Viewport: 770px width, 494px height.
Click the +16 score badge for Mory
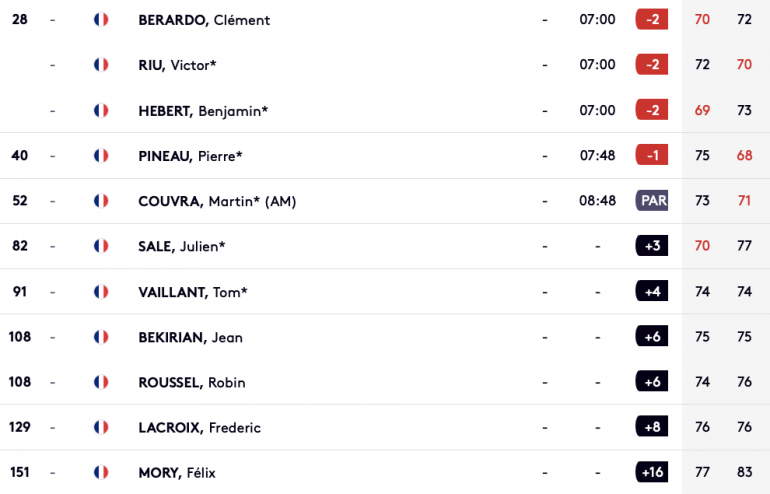click(652, 472)
